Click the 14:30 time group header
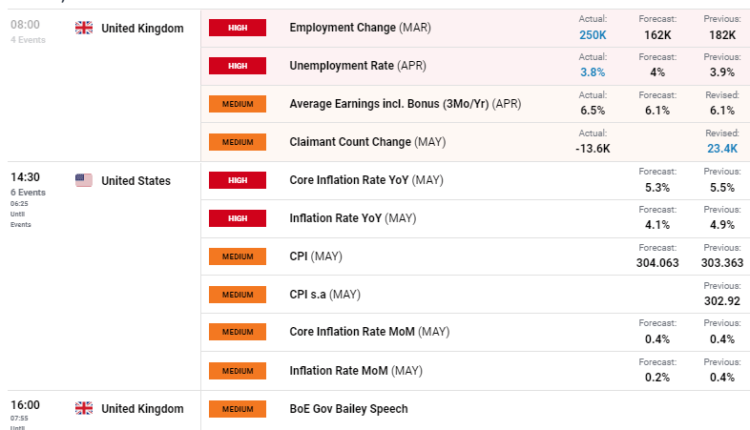The height and width of the screenshot is (430, 750). click(25, 177)
